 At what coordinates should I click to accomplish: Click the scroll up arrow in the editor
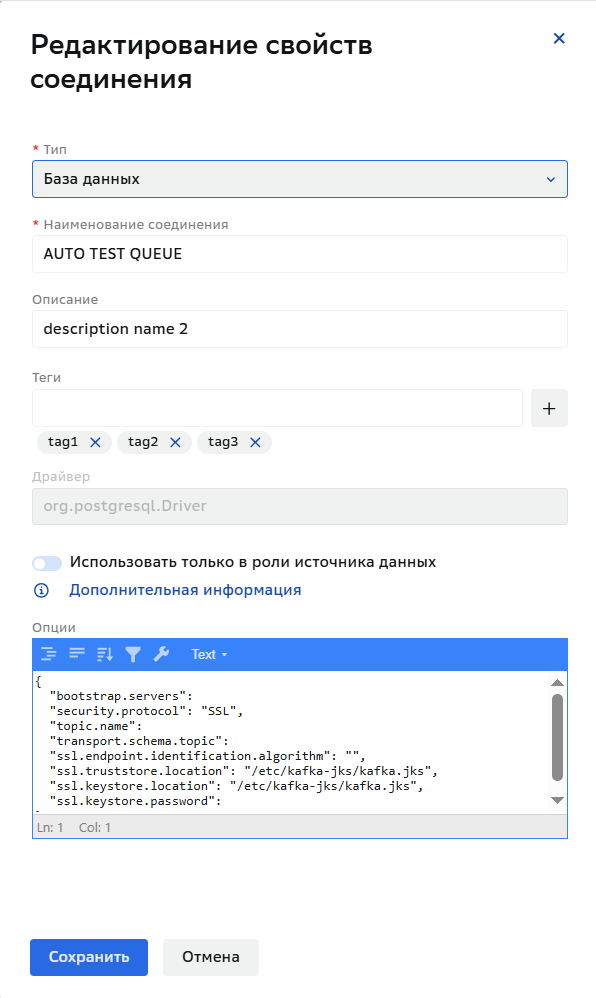(x=557, y=682)
